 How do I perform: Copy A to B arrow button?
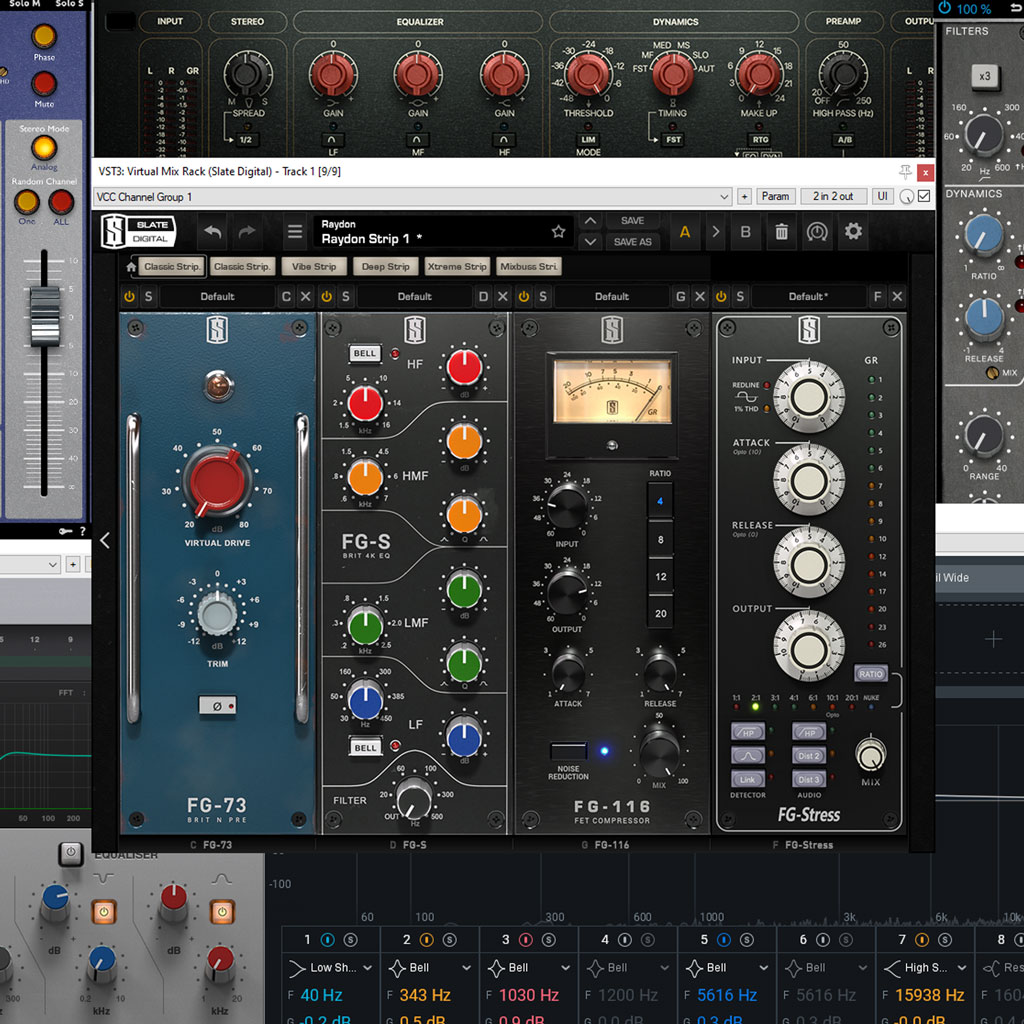point(716,232)
